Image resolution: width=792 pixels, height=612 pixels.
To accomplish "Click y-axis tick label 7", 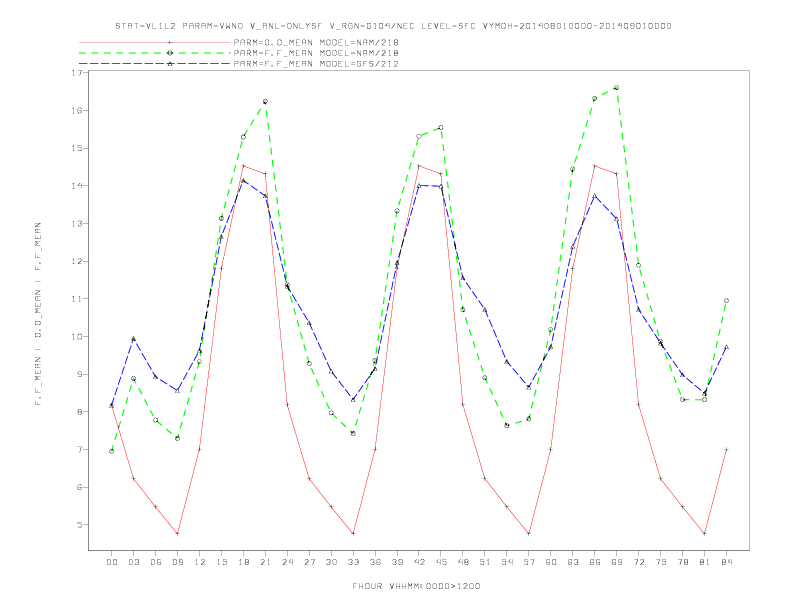I will [79, 449].
